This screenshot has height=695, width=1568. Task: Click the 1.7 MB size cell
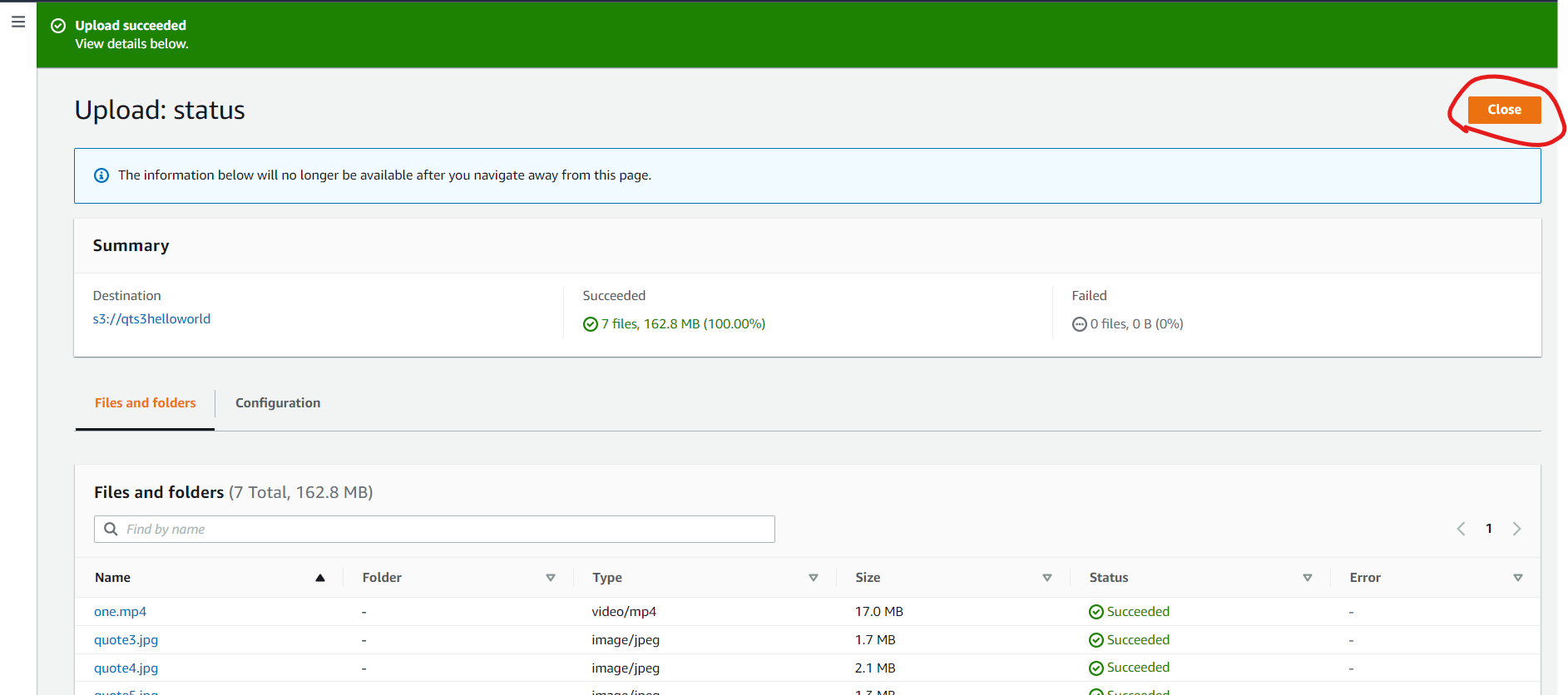(875, 640)
